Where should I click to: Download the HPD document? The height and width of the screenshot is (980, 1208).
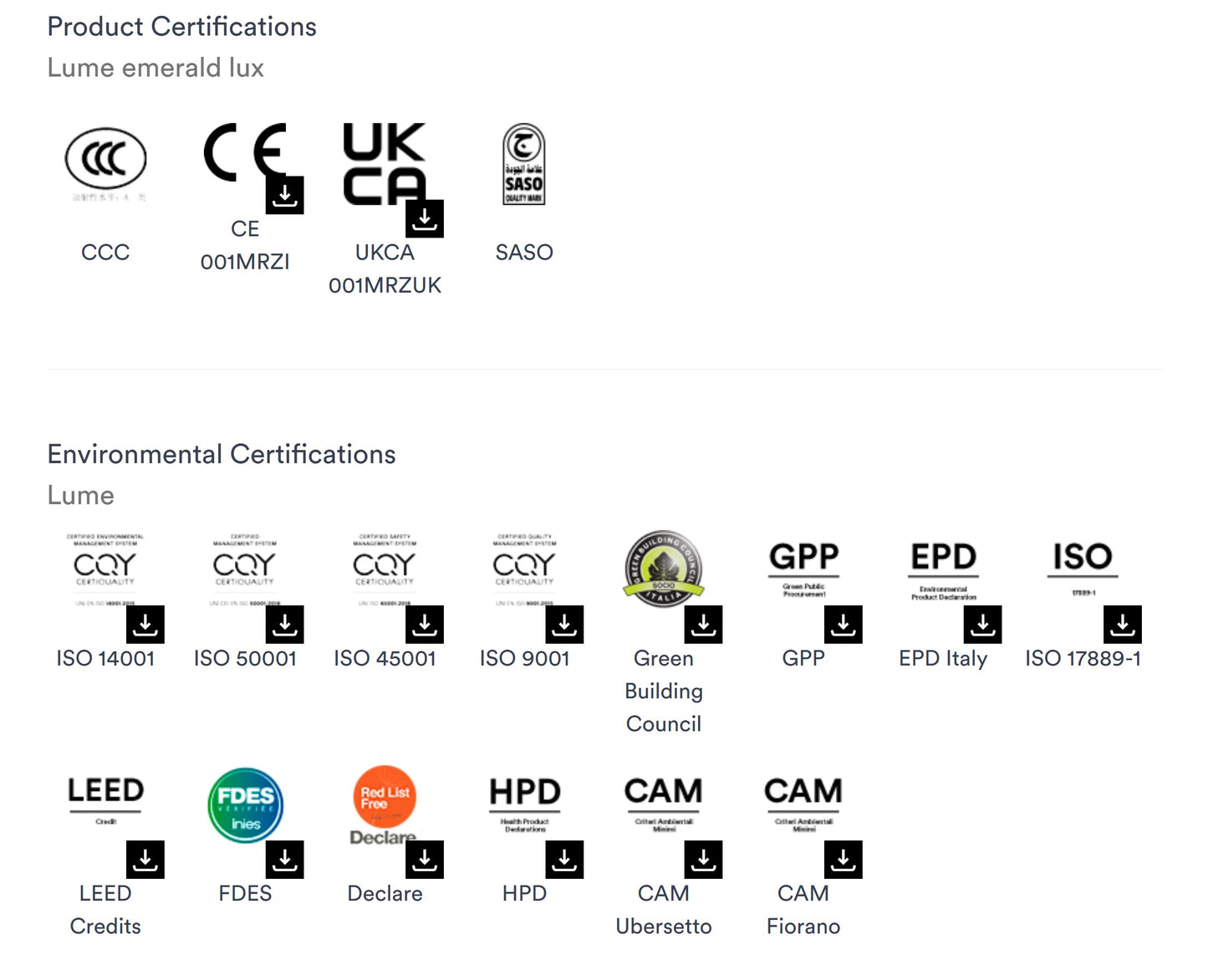(564, 860)
